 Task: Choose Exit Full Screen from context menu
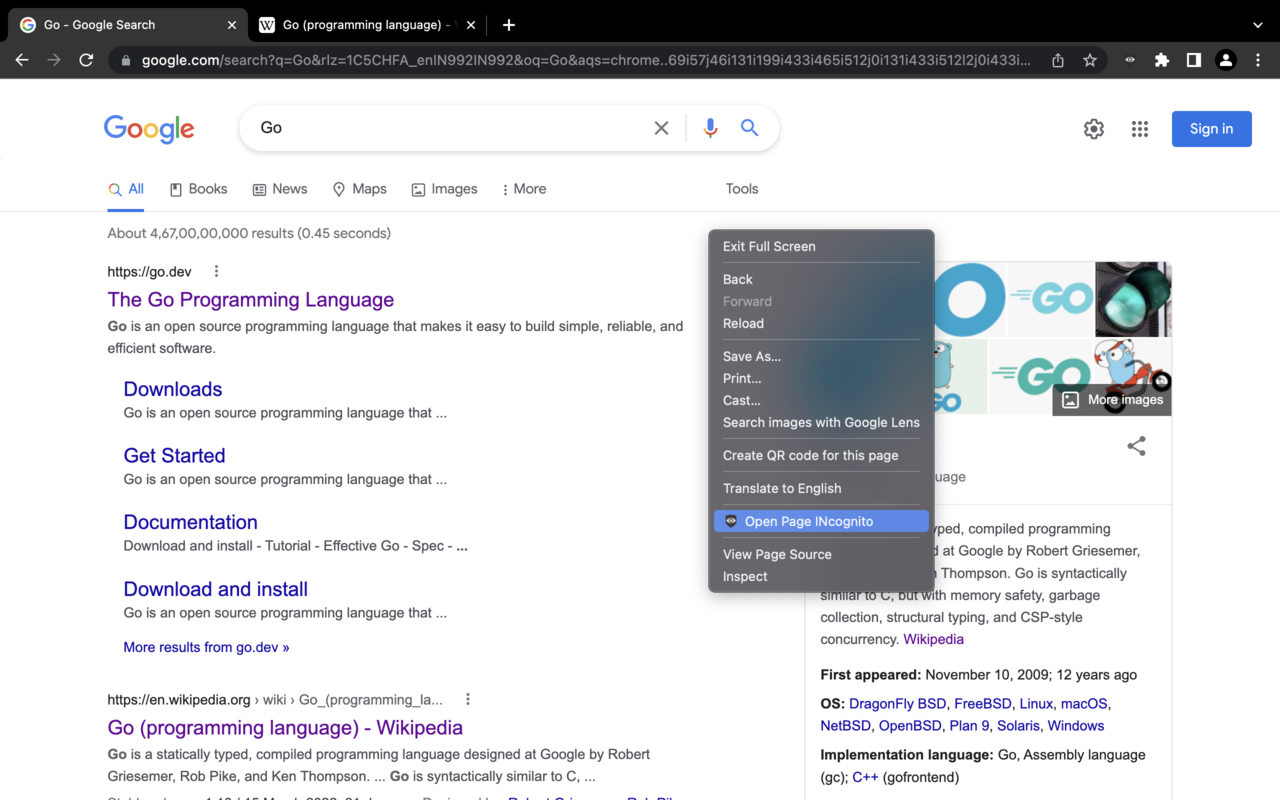tap(821, 246)
